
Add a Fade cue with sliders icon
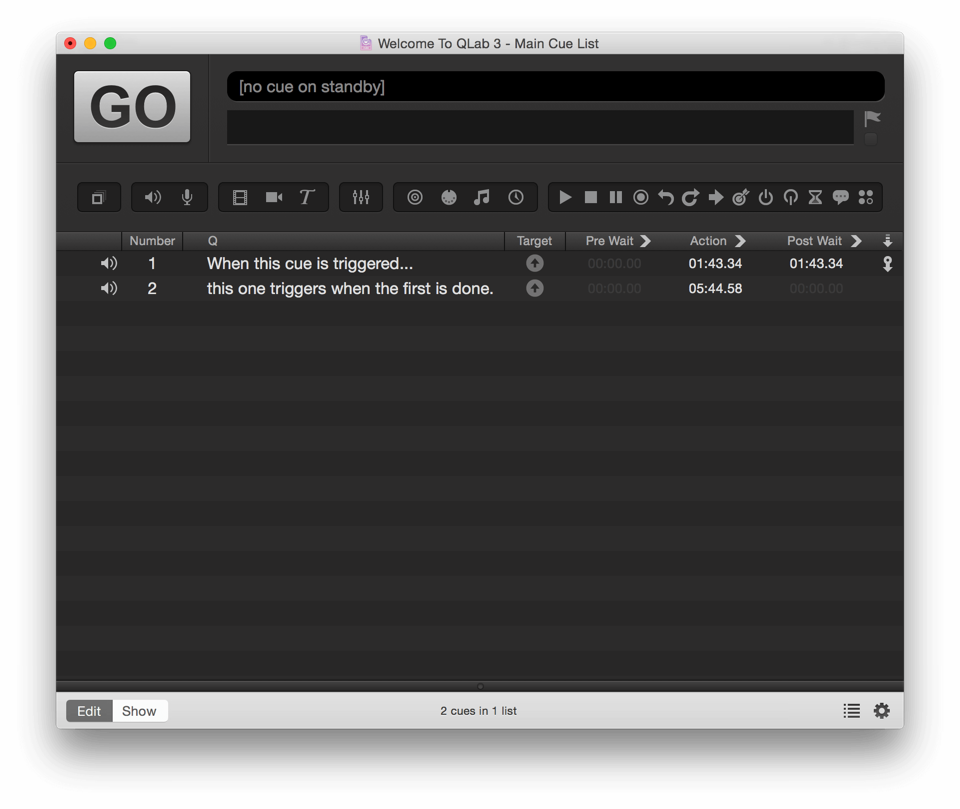point(361,198)
